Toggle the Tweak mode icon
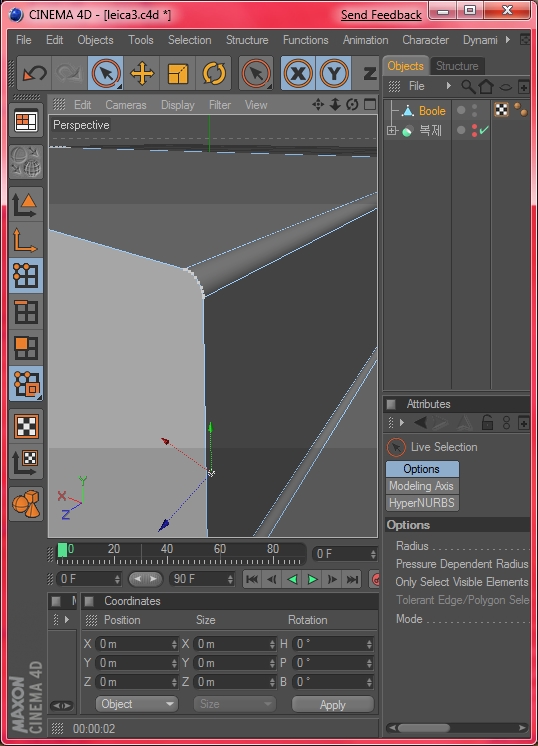The height and width of the screenshot is (746, 538). tap(26, 383)
